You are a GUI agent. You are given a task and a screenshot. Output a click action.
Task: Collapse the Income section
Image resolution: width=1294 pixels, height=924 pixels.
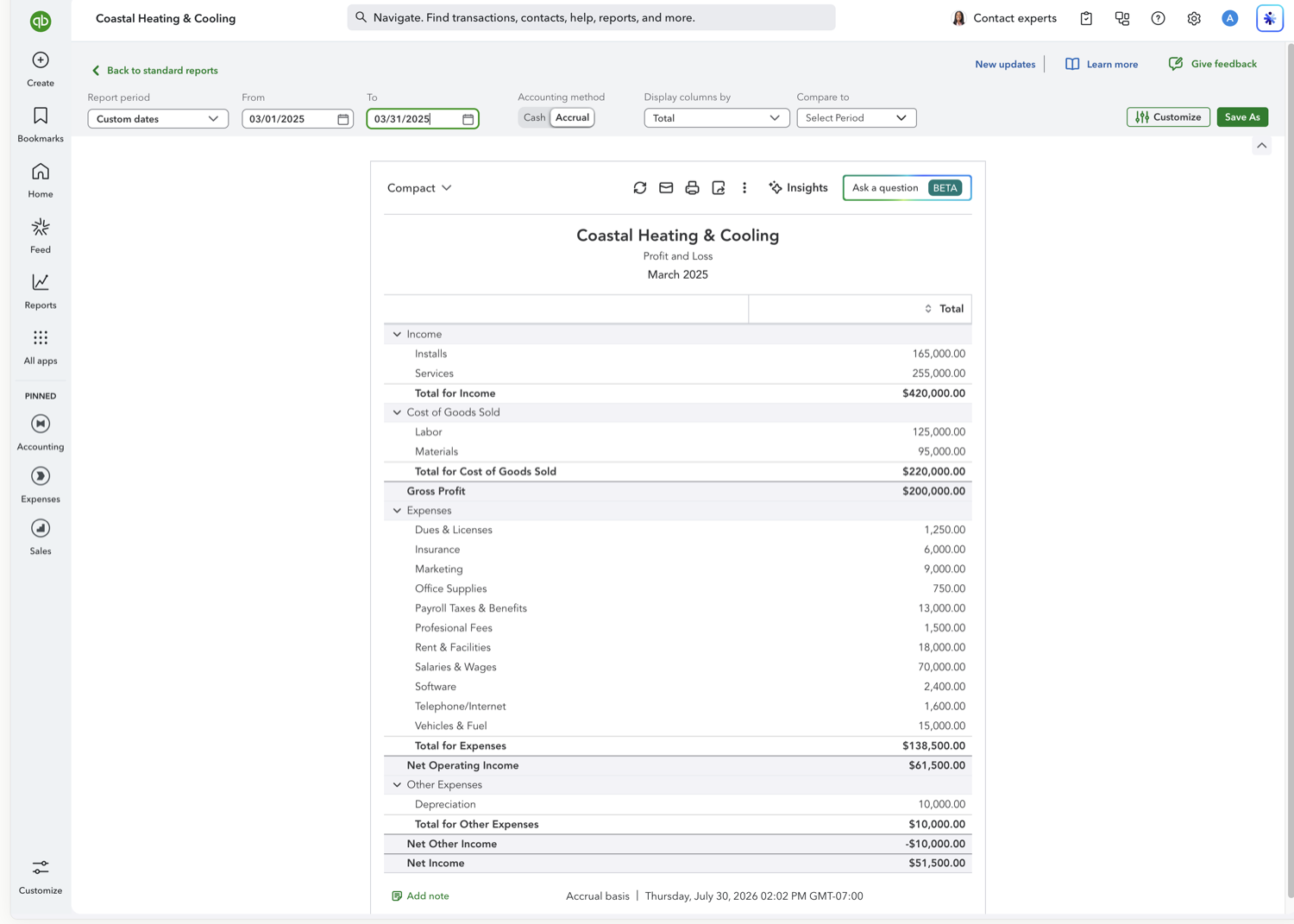pos(397,334)
